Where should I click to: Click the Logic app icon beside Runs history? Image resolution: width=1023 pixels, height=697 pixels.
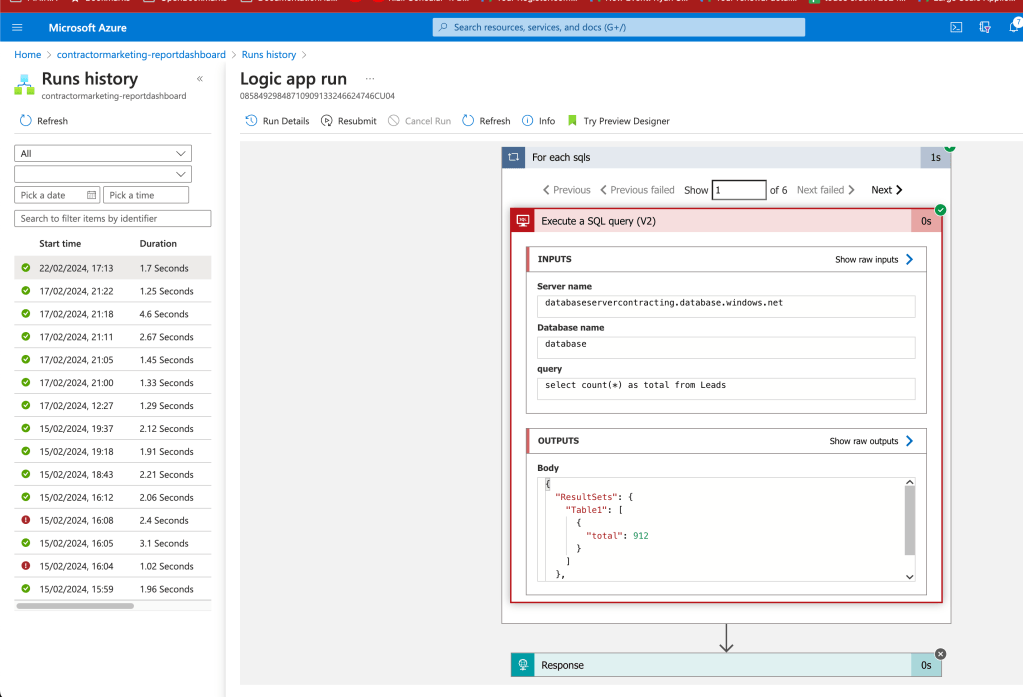point(24,85)
